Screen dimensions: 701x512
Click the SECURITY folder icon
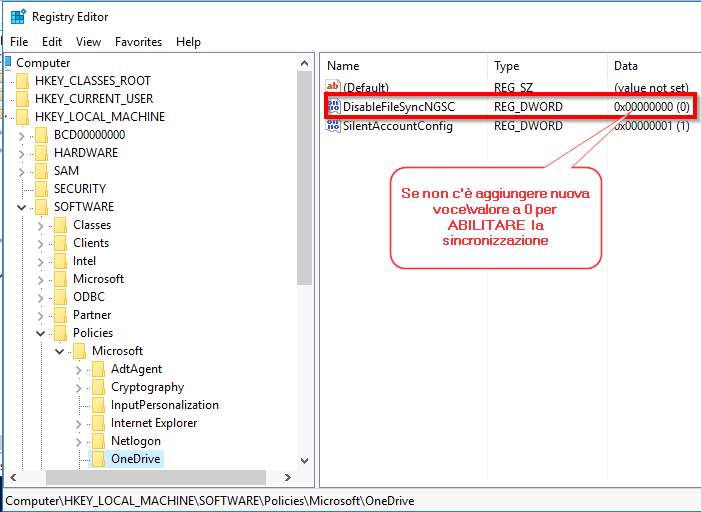coord(42,189)
